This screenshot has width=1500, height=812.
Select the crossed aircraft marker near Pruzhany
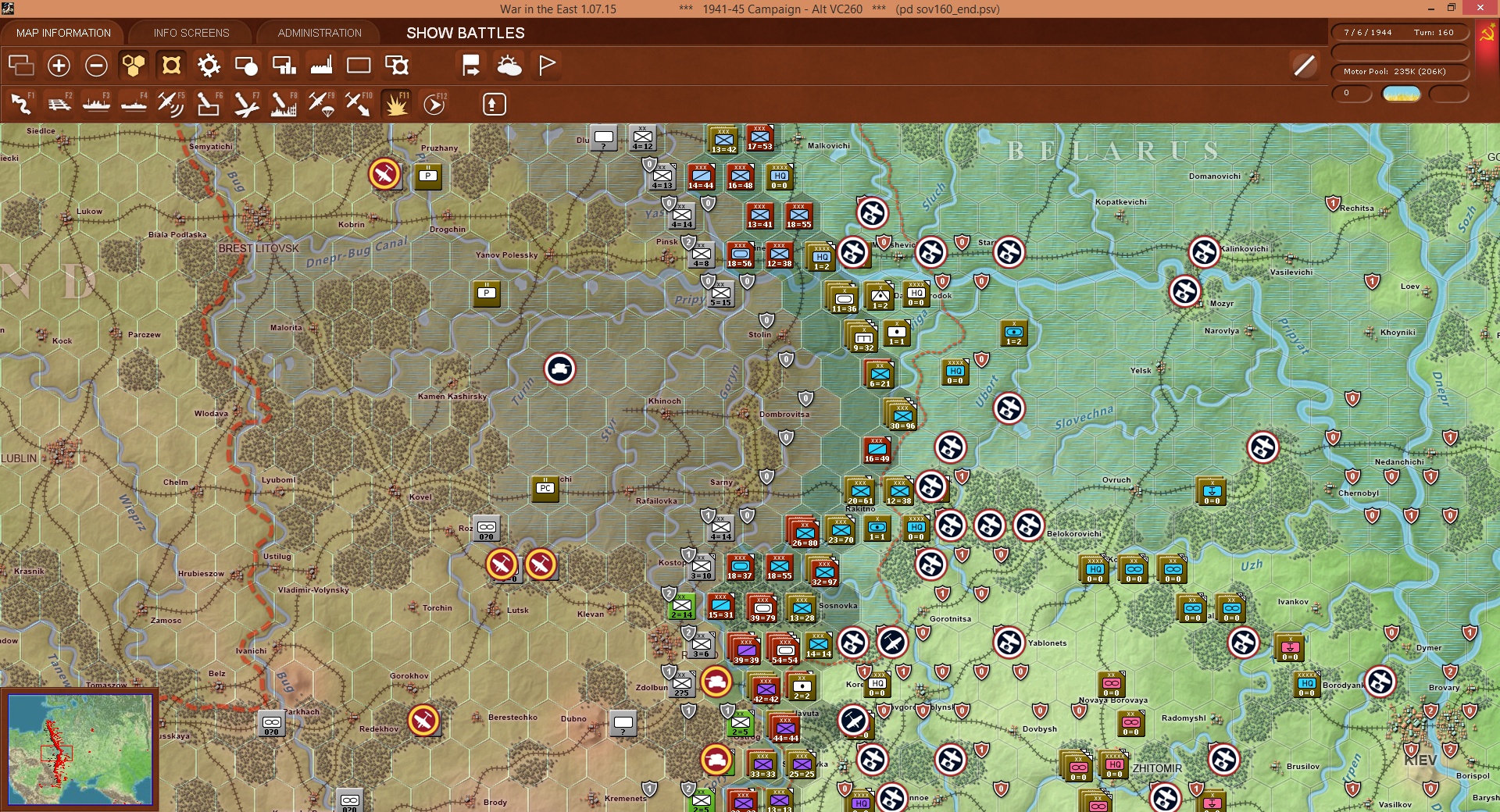coord(384,174)
